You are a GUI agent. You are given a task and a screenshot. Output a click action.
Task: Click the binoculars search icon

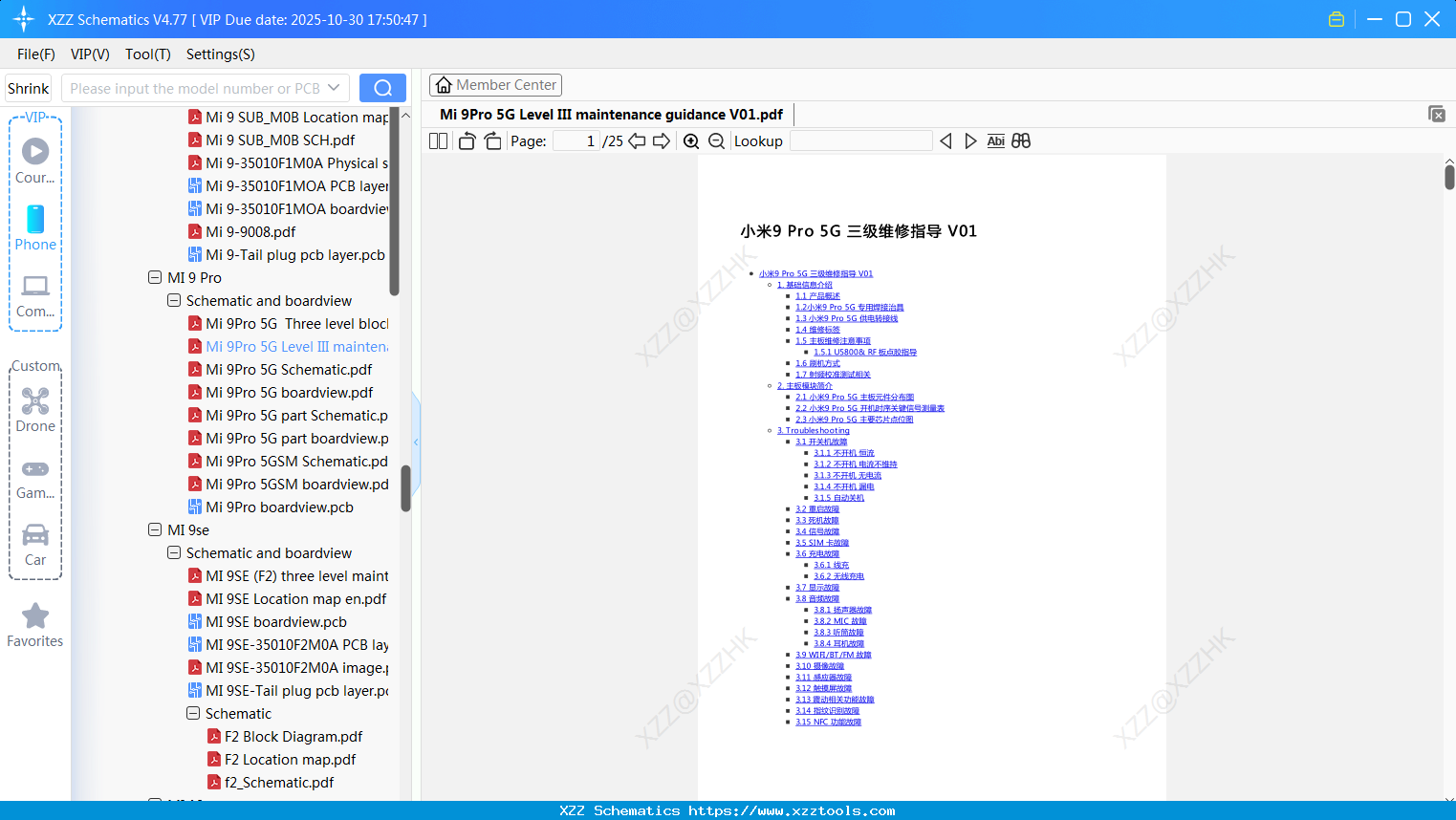point(1021,141)
